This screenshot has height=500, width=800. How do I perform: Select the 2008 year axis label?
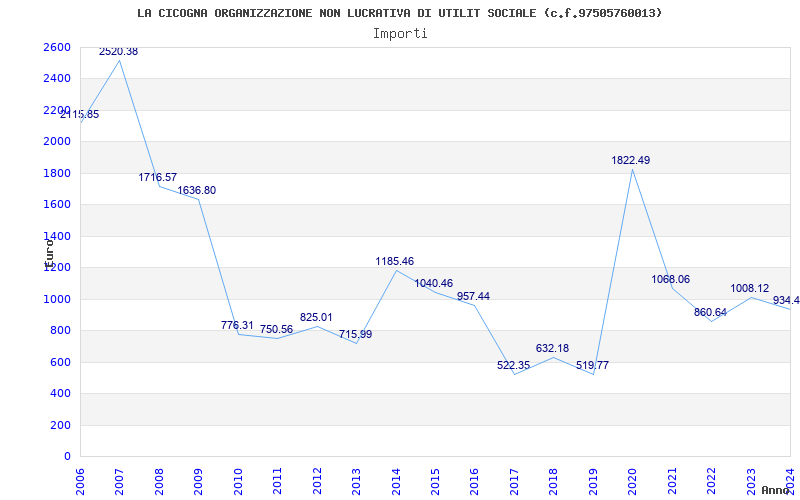coord(159,480)
